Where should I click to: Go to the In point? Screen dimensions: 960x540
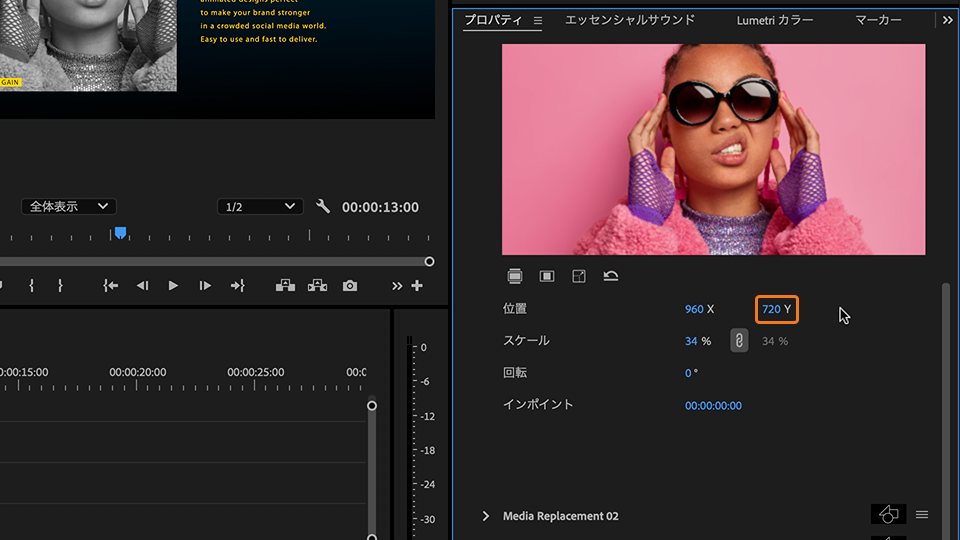(111, 286)
